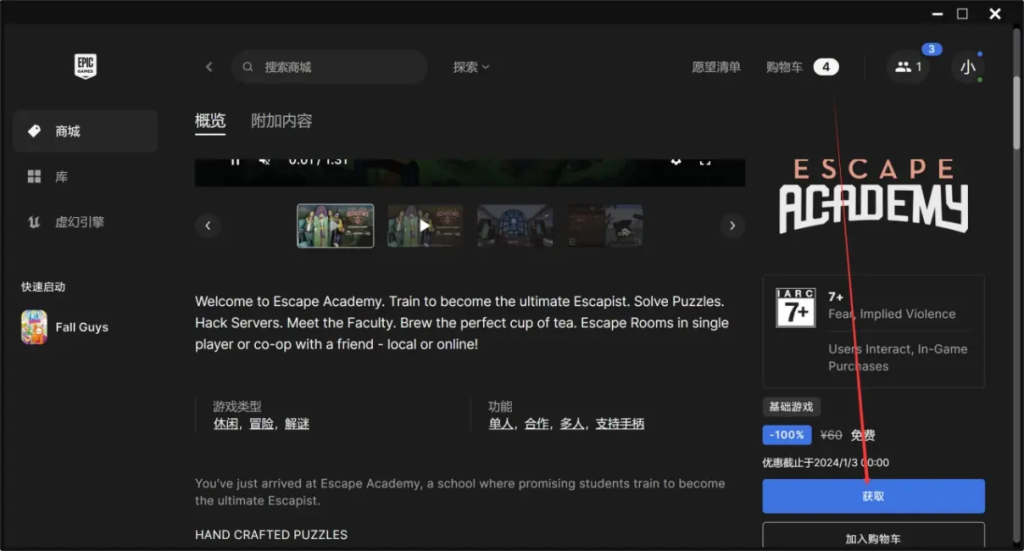Click the cart count badge 4
This screenshot has width=1024, height=551.
click(x=825, y=67)
